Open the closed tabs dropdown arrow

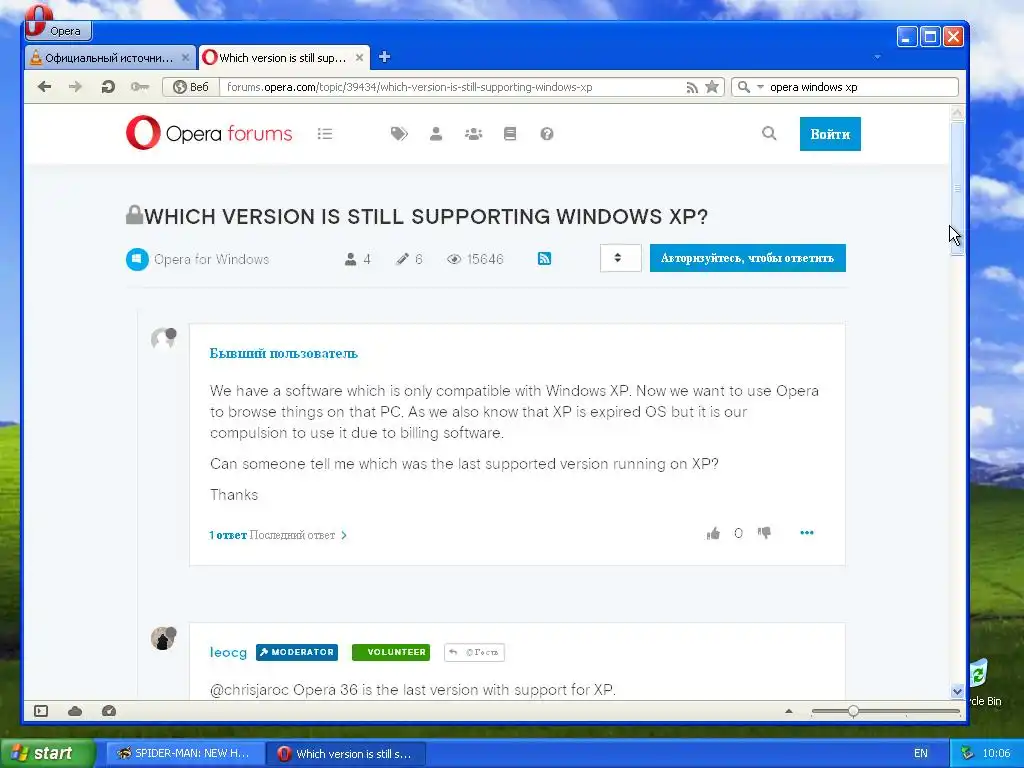point(877,57)
